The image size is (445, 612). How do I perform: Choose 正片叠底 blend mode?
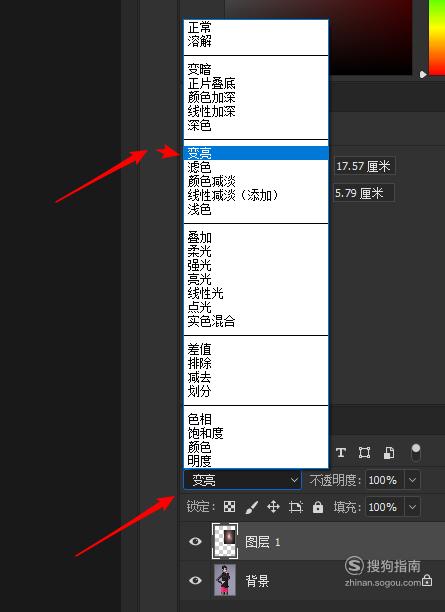click(x=256, y=84)
